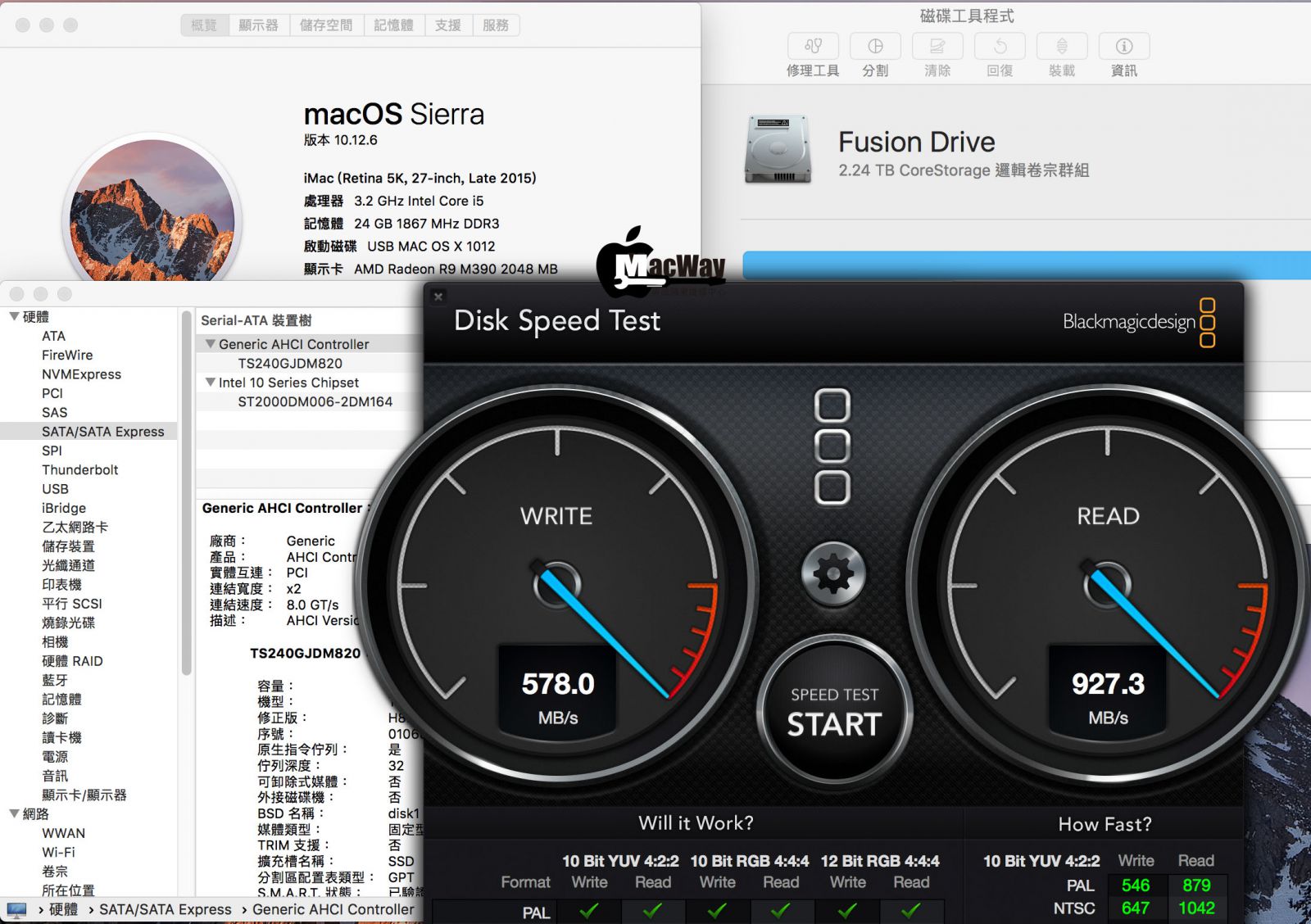
Task: Select PCI in the hardware sidebar
Action: click(52, 393)
